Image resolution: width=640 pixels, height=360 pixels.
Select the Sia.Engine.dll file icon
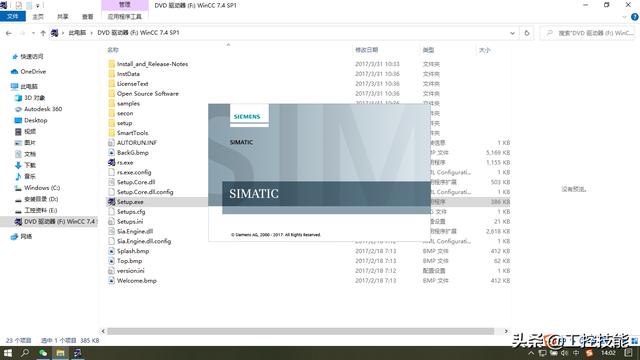click(x=111, y=231)
